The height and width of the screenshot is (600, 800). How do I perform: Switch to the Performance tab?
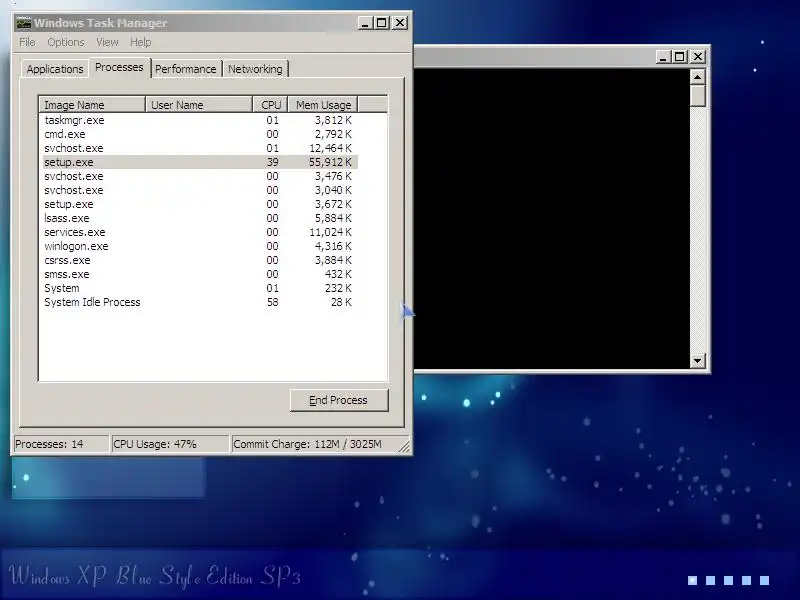click(x=186, y=69)
